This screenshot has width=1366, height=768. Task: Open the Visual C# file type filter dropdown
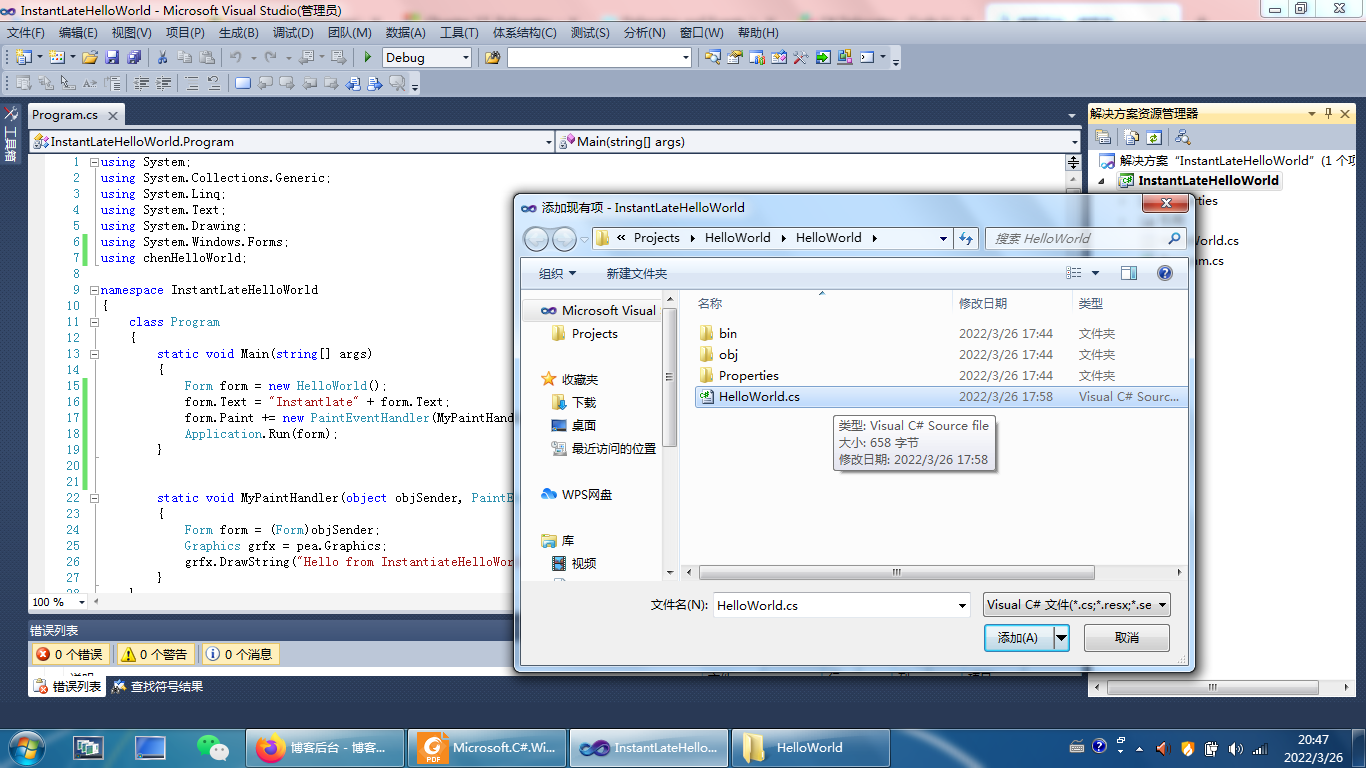(x=1076, y=605)
